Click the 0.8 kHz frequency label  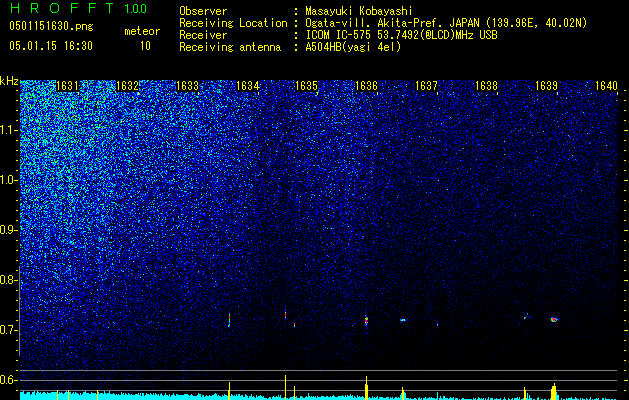pos(9,280)
